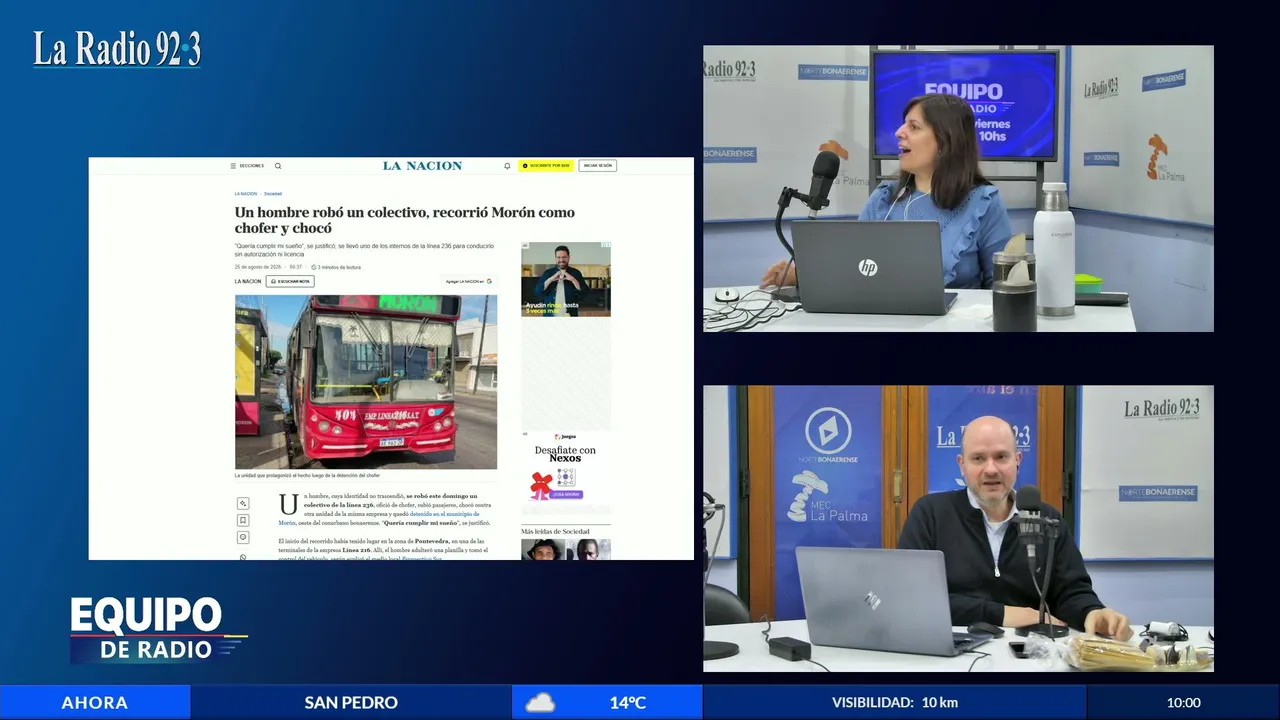Bookmark the article with the save icon
Viewport: 1280px width, 720px height.
(x=243, y=521)
